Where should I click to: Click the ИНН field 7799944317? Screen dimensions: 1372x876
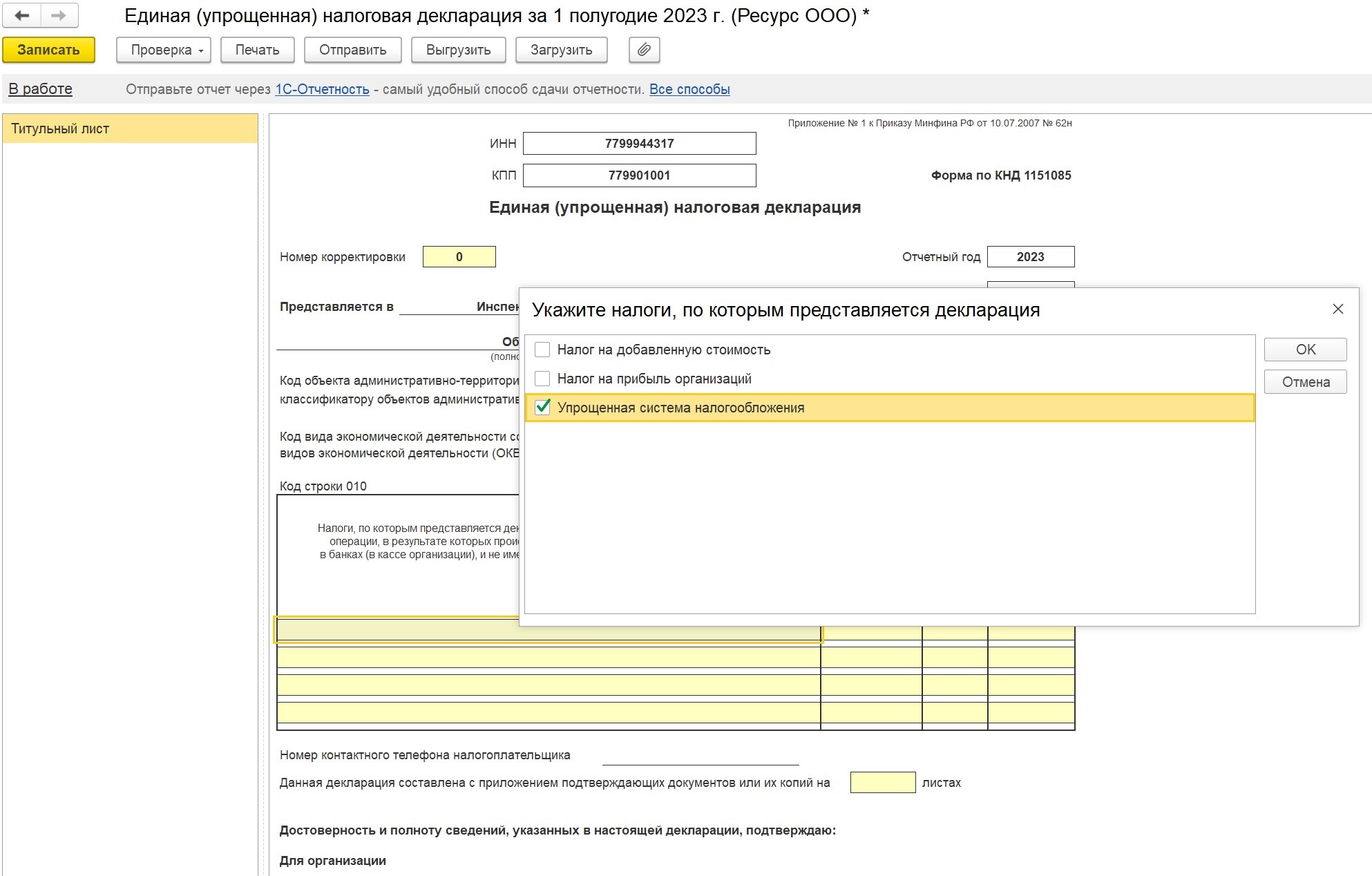pyautogui.click(x=640, y=144)
